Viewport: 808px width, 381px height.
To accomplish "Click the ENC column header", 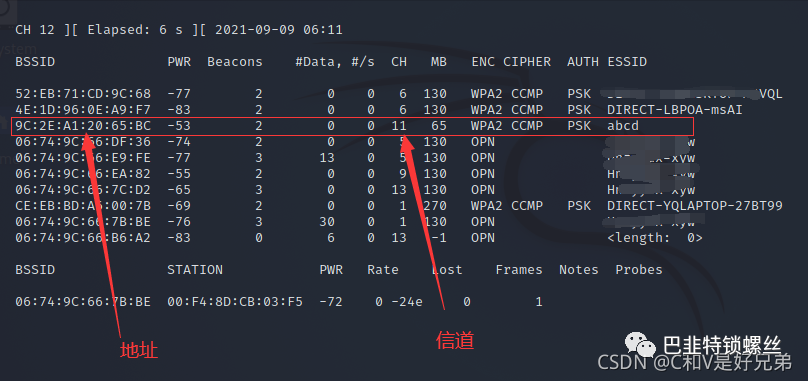I will 483,62.
